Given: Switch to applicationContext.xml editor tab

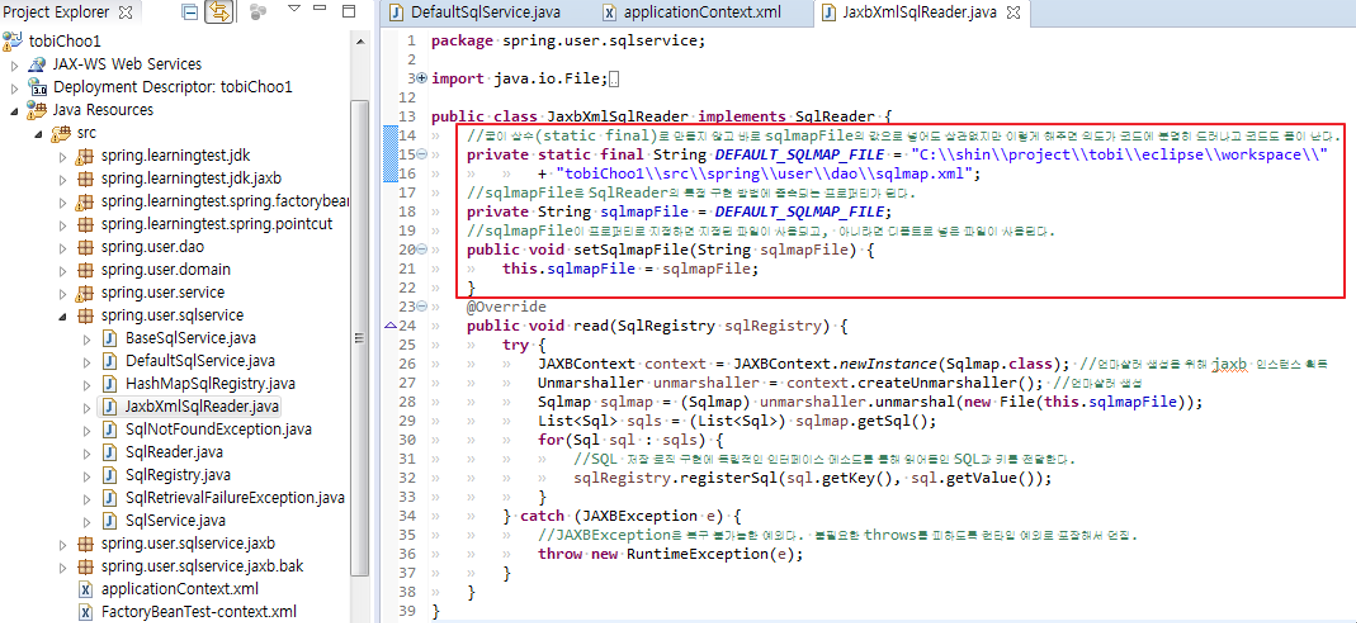Looking at the screenshot, I should (703, 13).
